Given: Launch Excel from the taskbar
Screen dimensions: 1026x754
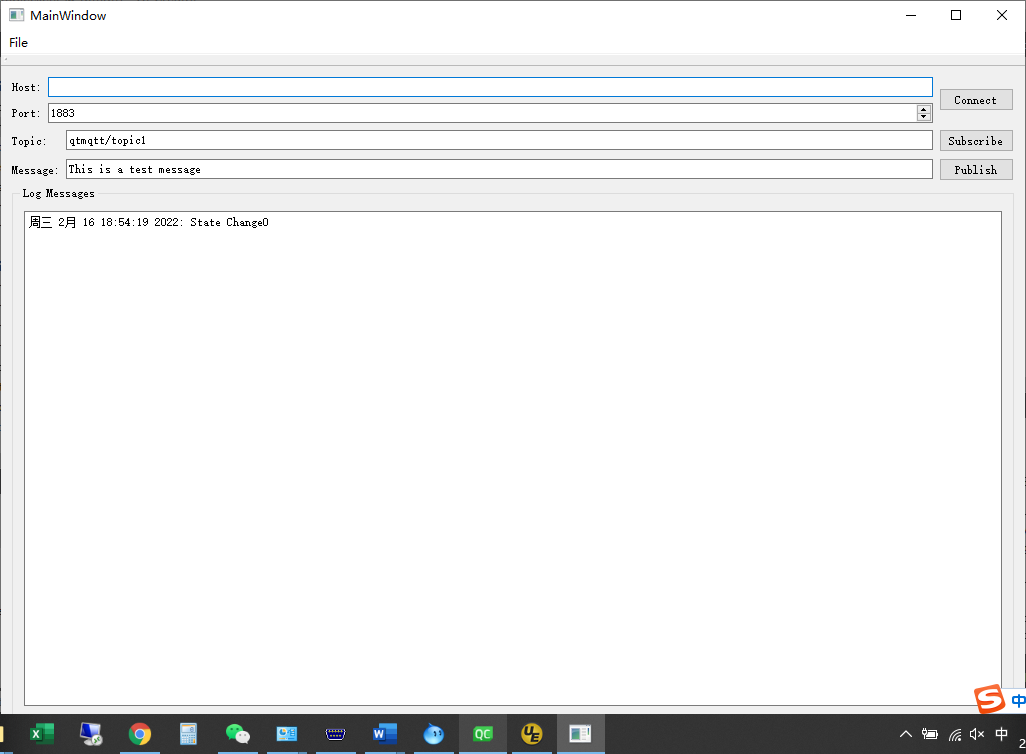Looking at the screenshot, I should click(41, 733).
